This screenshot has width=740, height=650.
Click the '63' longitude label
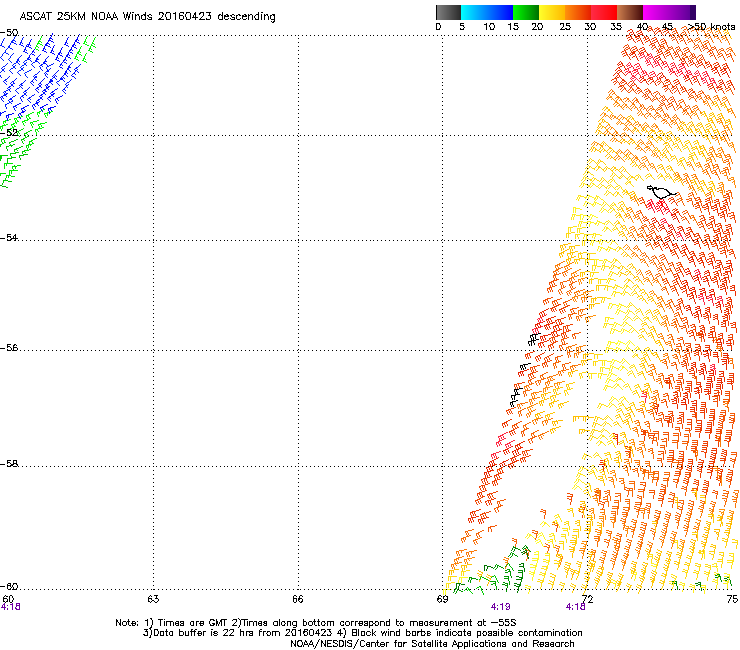pyautogui.click(x=153, y=599)
